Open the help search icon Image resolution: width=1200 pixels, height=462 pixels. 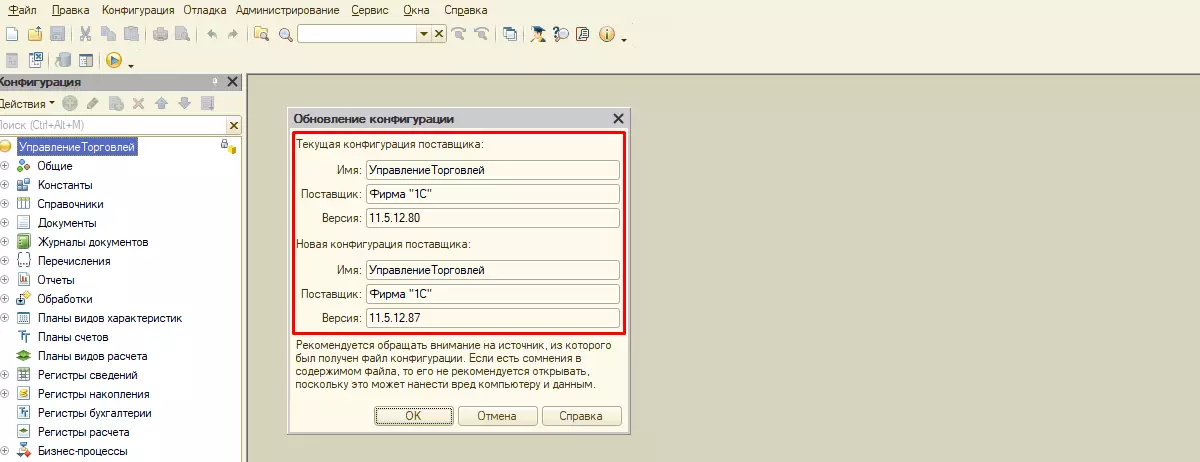click(561, 34)
